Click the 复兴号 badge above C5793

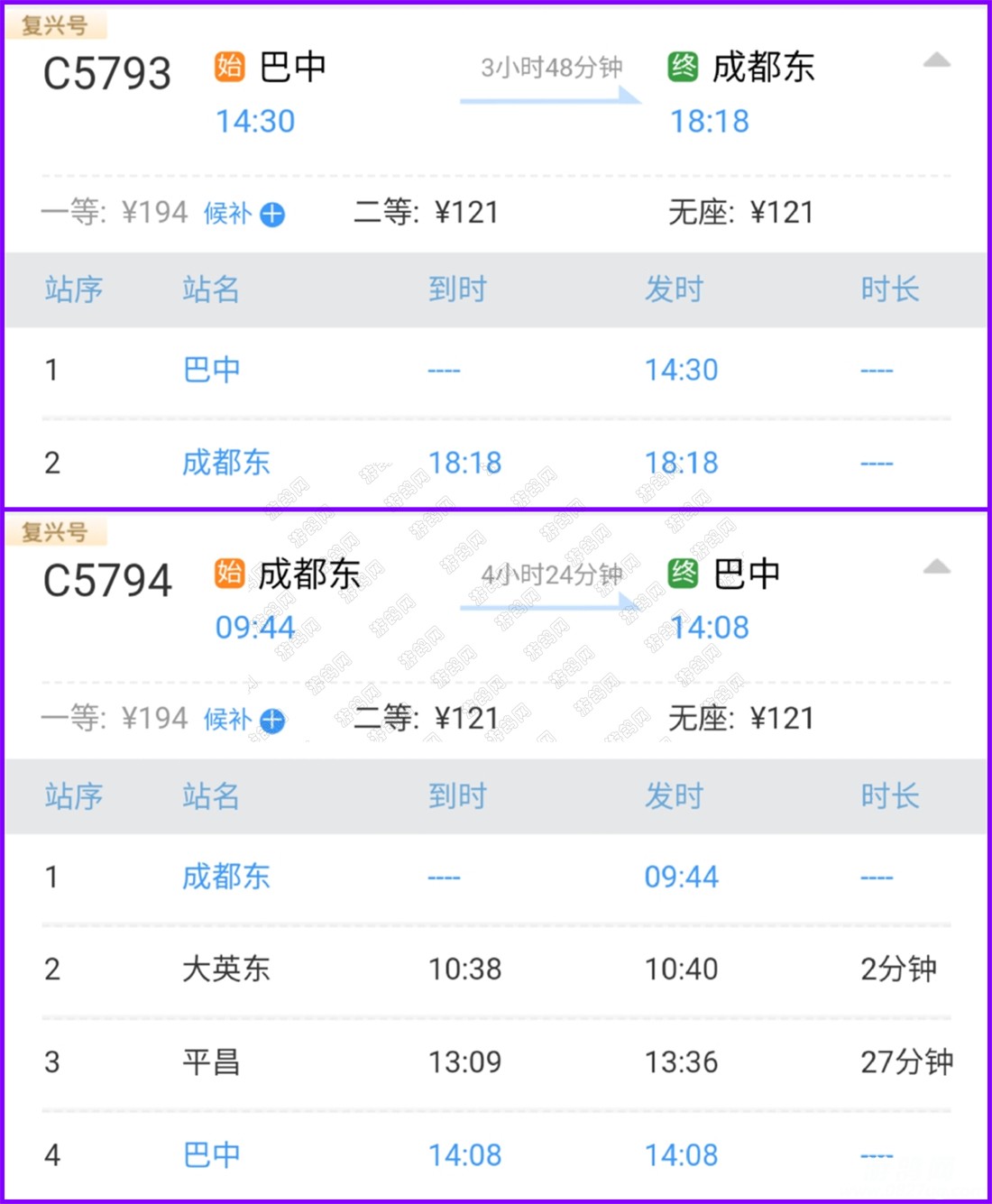pos(55,25)
